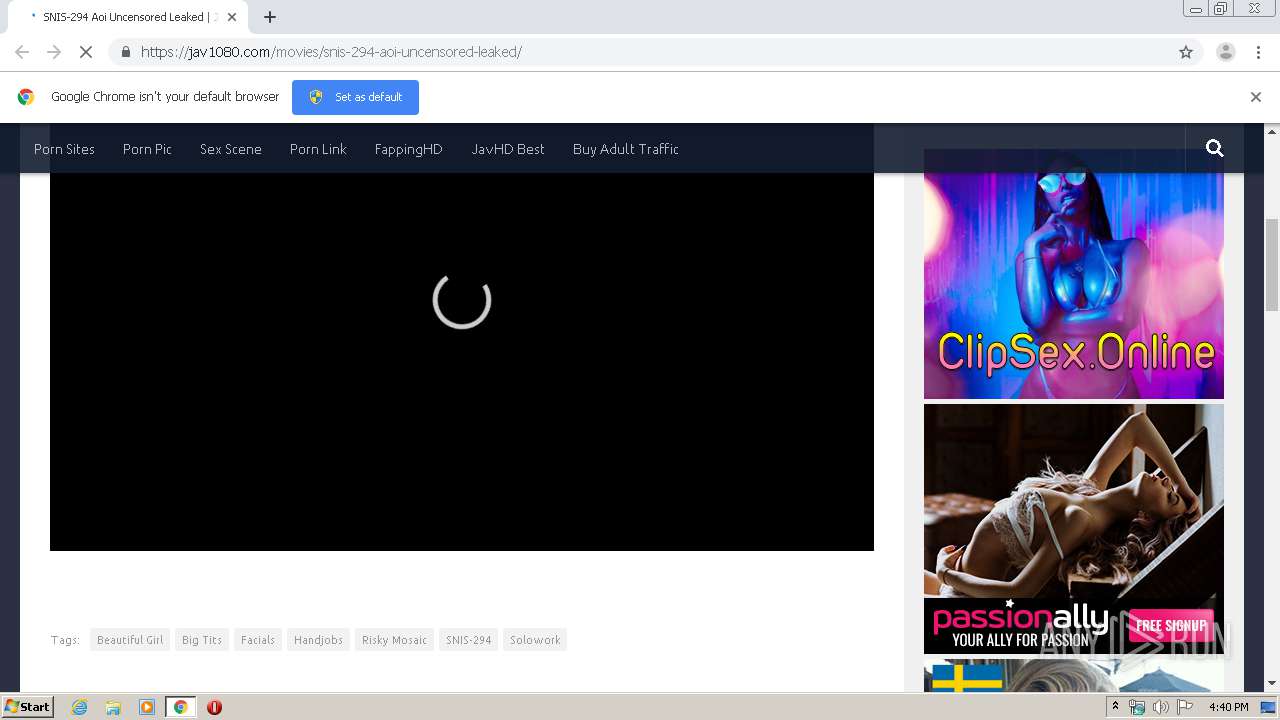Click the red Opera taskbar icon
The width and height of the screenshot is (1280, 720).
(x=214, y=707)
